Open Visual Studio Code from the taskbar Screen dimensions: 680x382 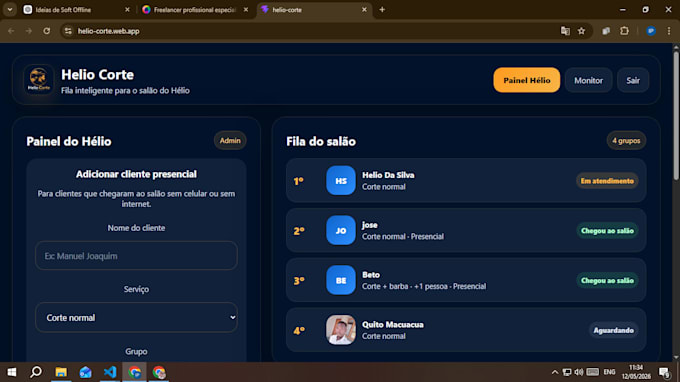pos(110,372)
